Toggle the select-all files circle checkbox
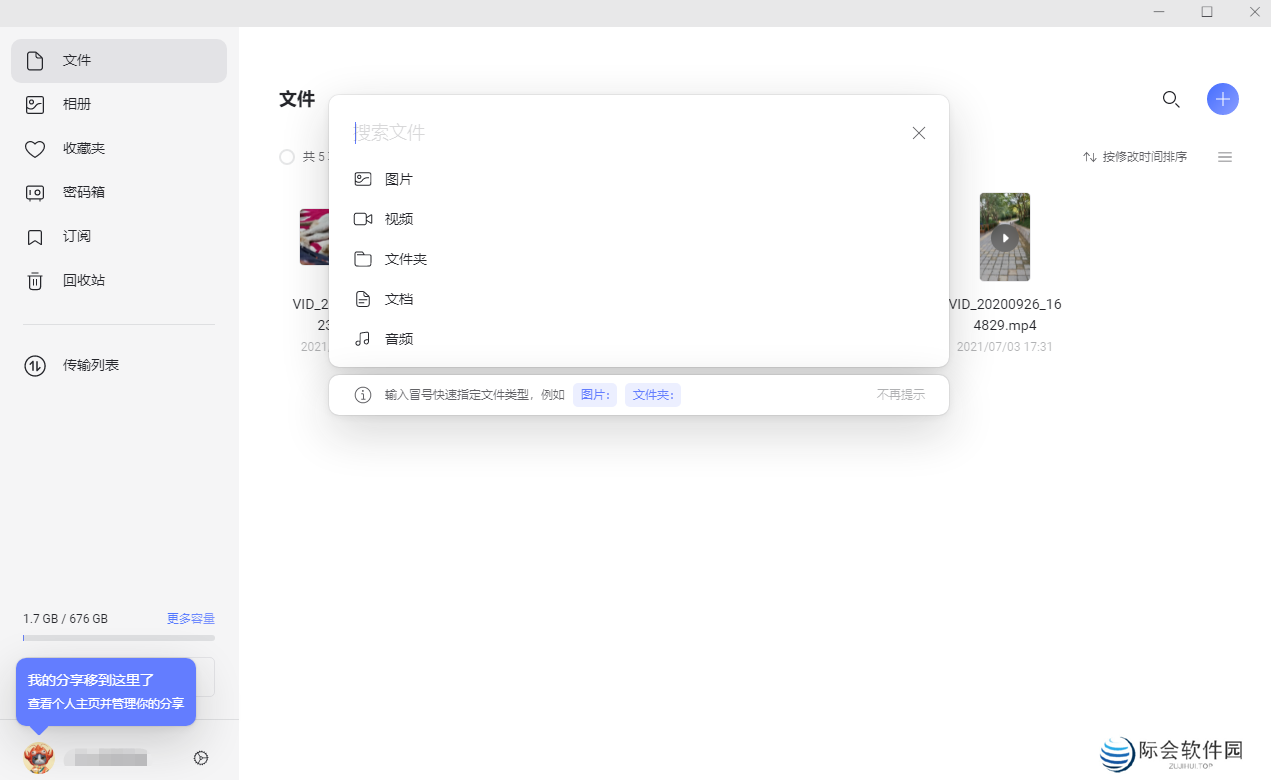Viewport: 1271px width, 780px height. (287, 157)
